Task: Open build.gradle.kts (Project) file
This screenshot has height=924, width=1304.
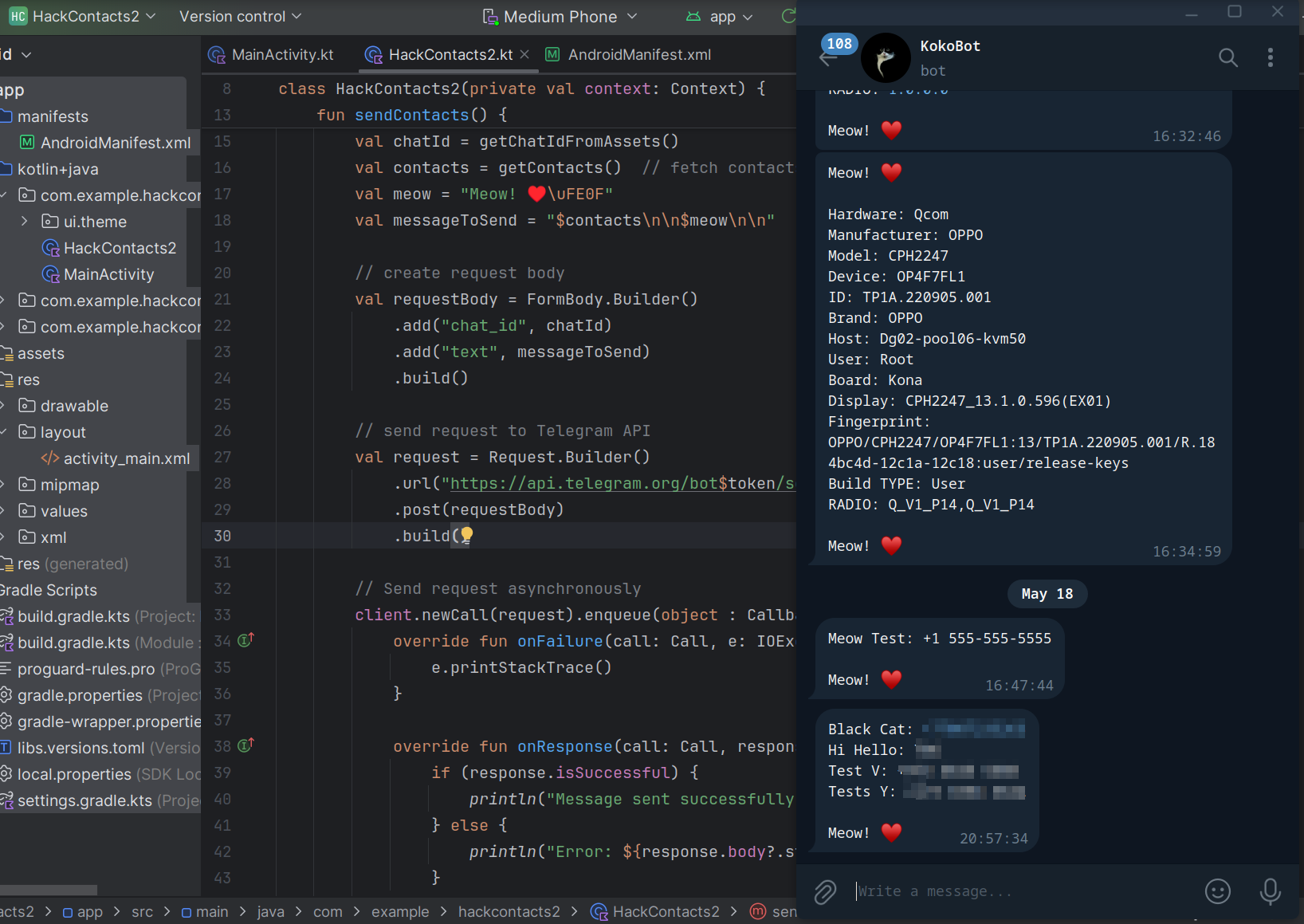Action: tap(100, 616)
